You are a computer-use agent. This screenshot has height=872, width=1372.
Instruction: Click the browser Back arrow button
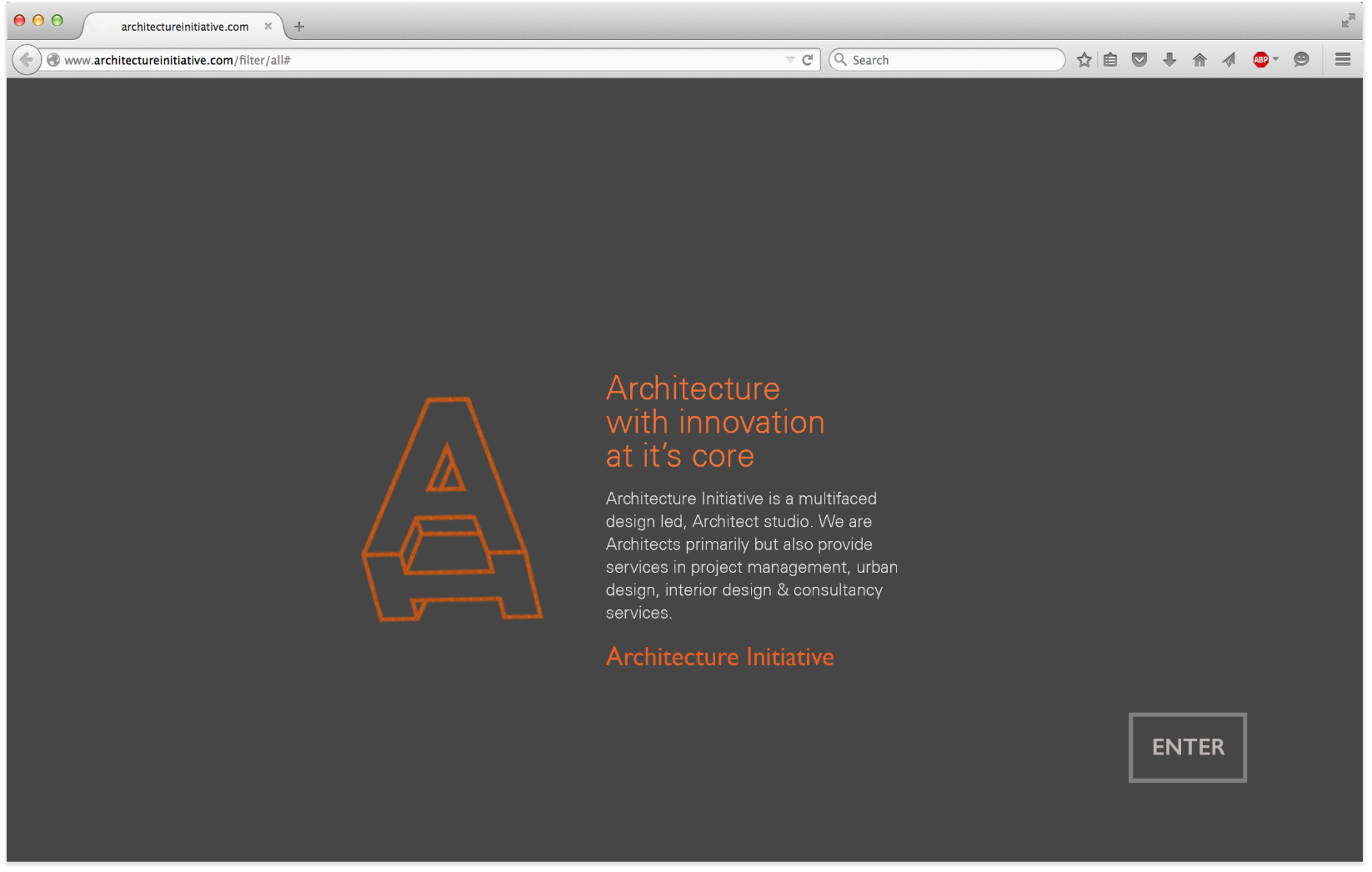pos(27,60)
